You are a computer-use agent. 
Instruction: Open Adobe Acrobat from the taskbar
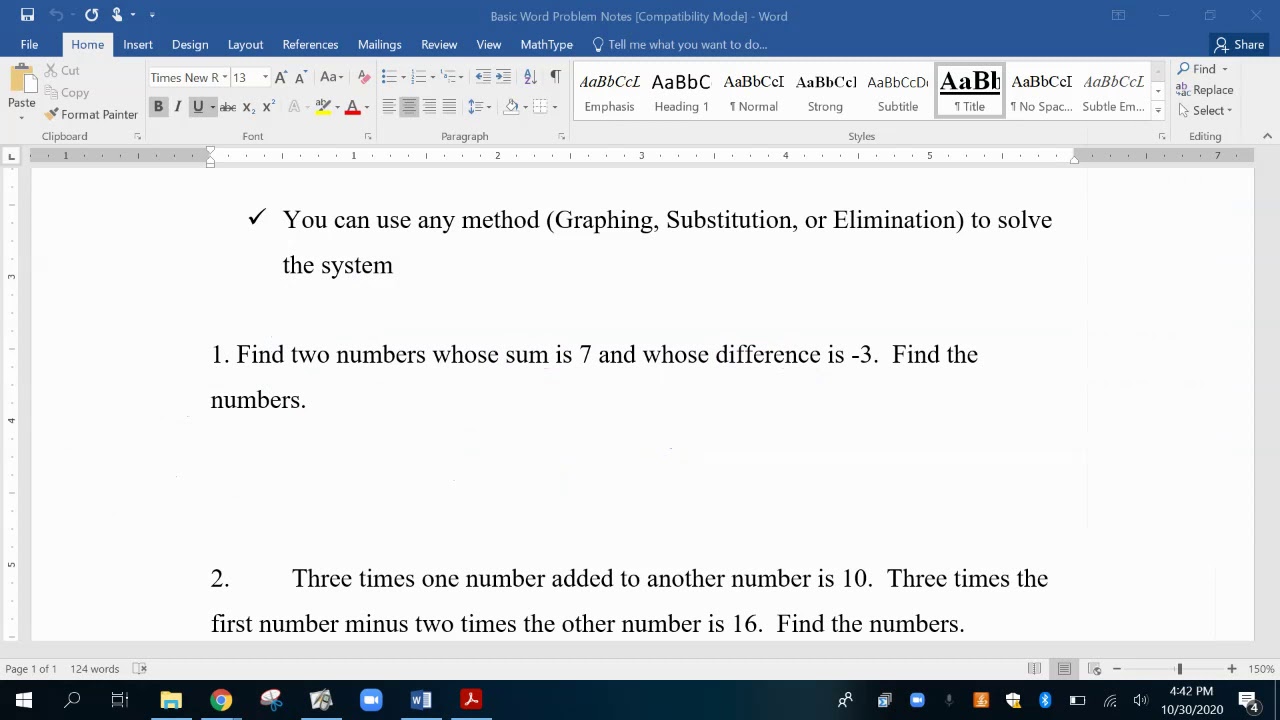(x=471, y=700)
